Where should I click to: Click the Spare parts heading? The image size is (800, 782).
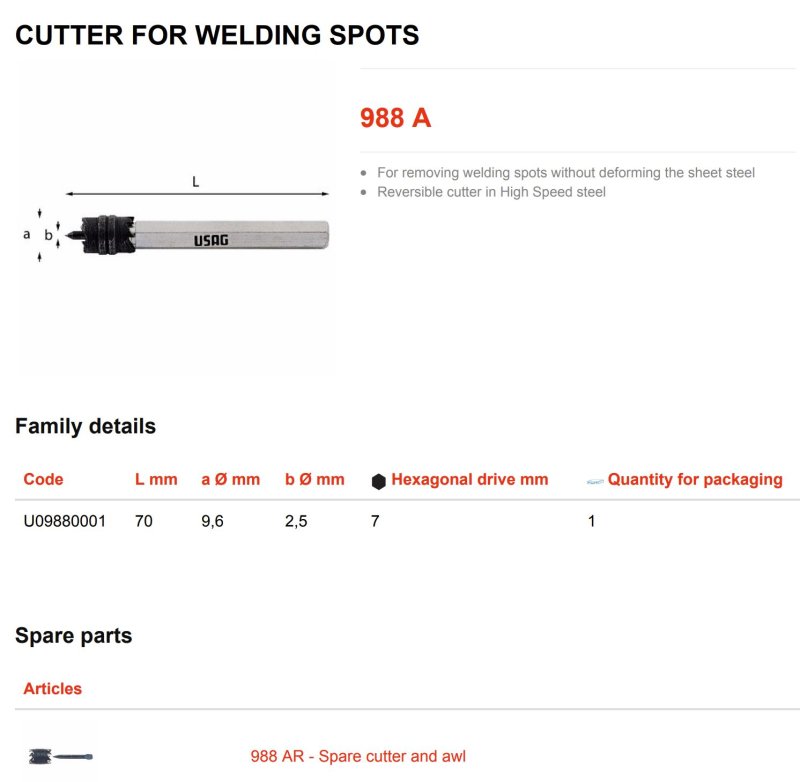[73, 636]
